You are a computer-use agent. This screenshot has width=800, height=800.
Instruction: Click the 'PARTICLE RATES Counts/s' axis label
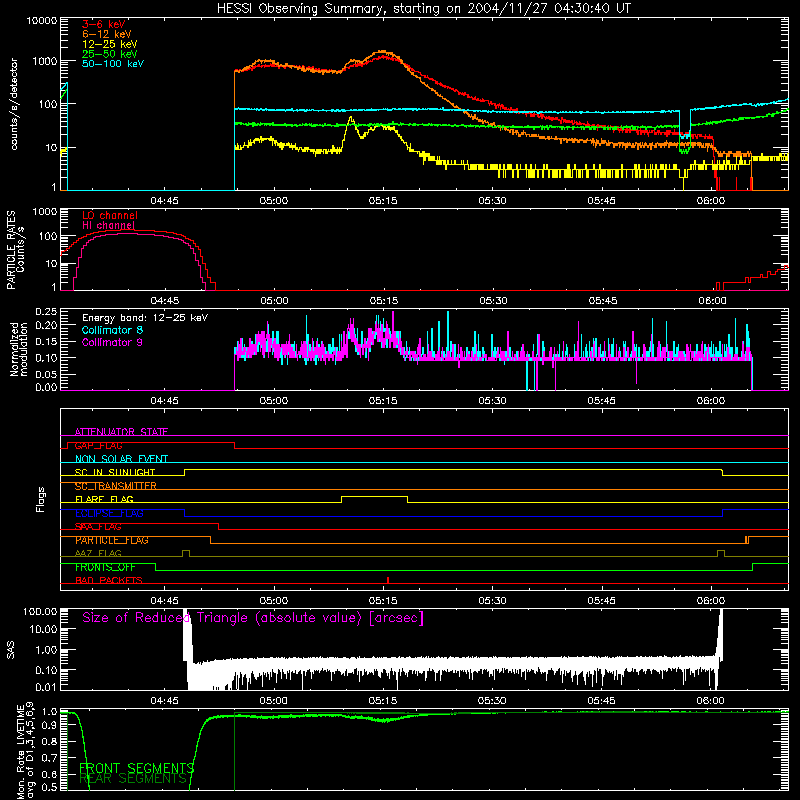pos(15,250)
